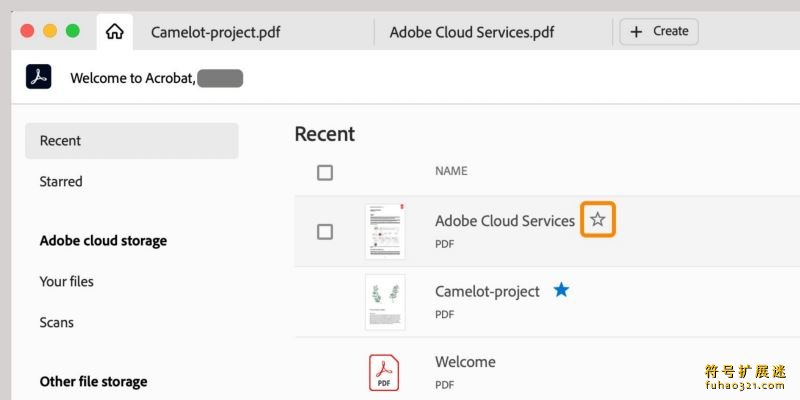Open the Starred list in sidebar
This screenshot has height=400, width=800.
point(61,182)
